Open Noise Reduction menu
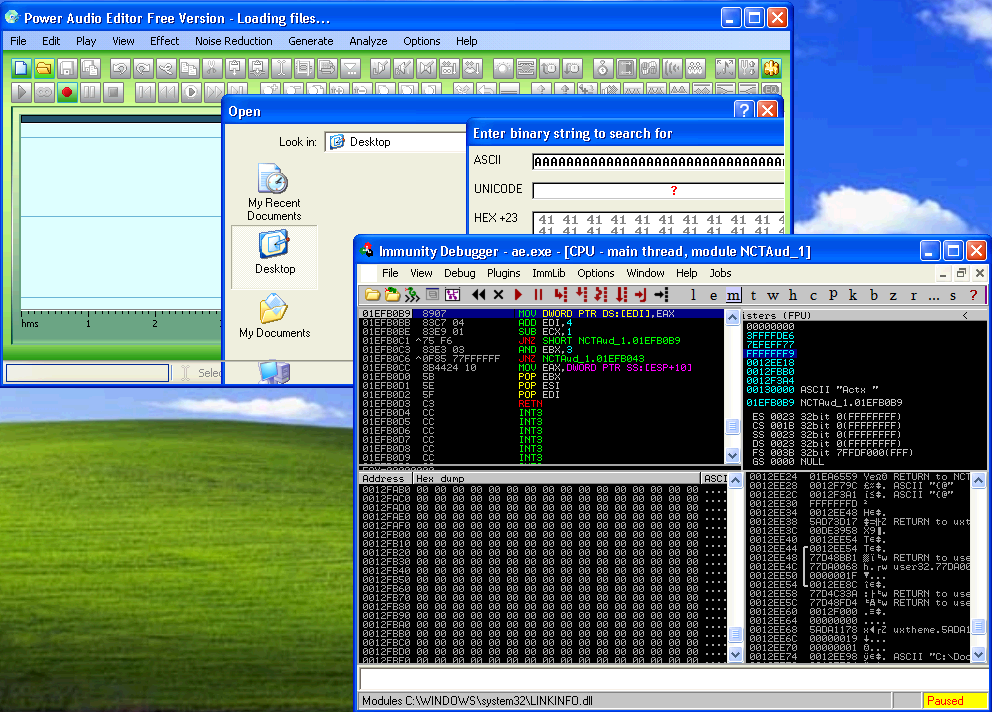The height and width of the screenshot is (712, 992). coord(233,41)
